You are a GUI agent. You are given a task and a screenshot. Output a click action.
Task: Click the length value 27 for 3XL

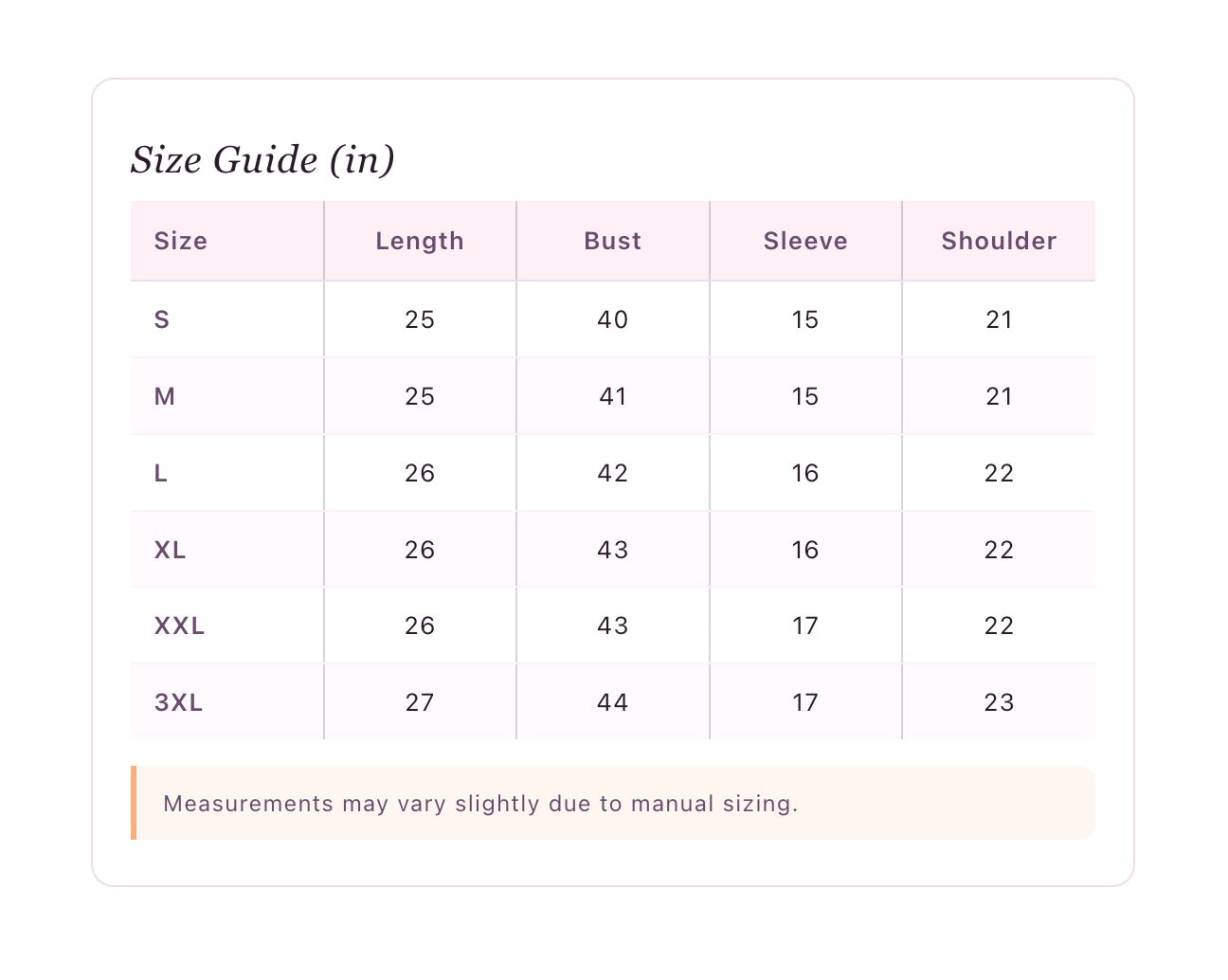[x=420, y=702]
